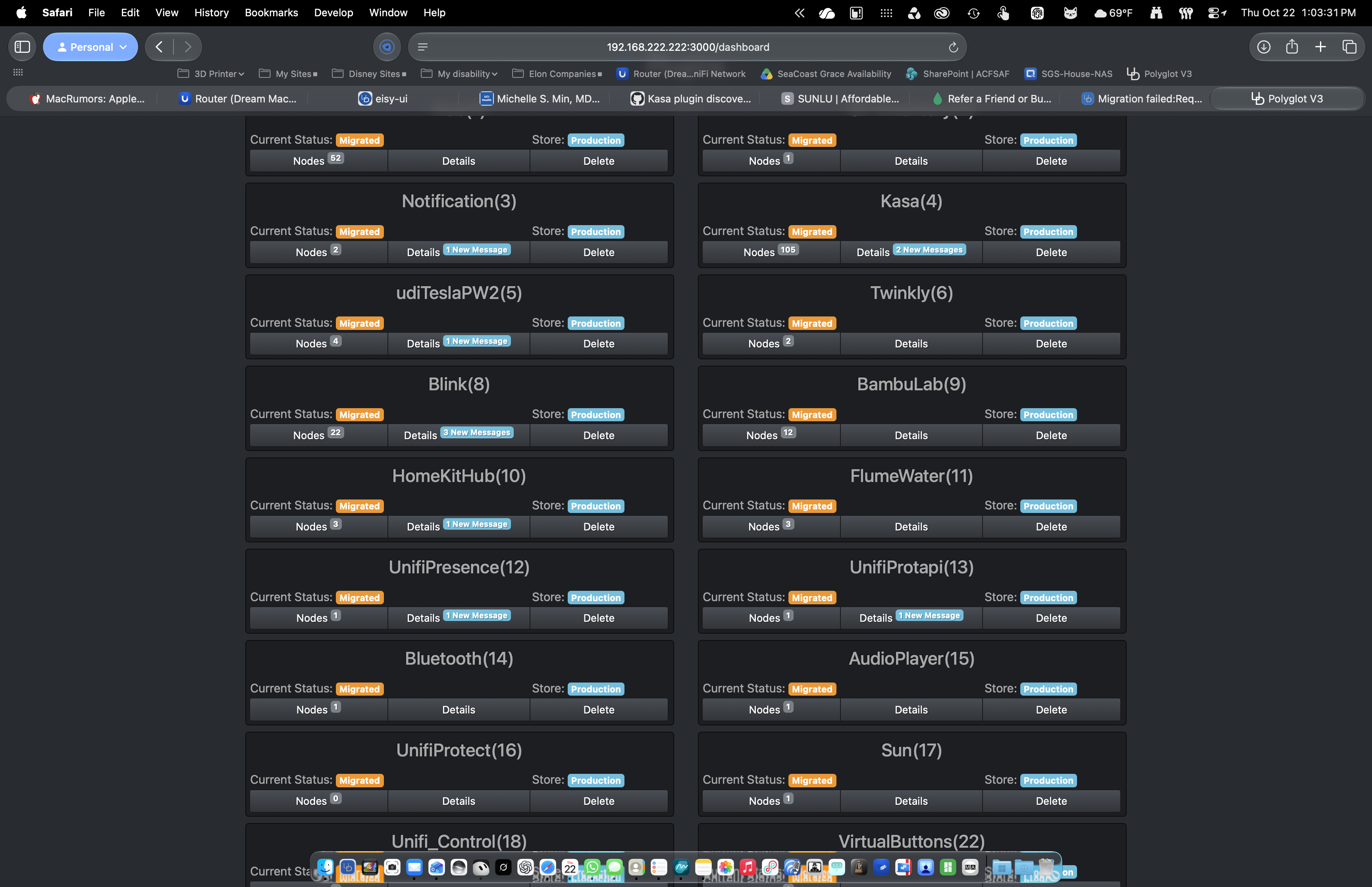Open Photos from the dock
The height and width of the screenshot is (887, 1372).
point(725,867)
